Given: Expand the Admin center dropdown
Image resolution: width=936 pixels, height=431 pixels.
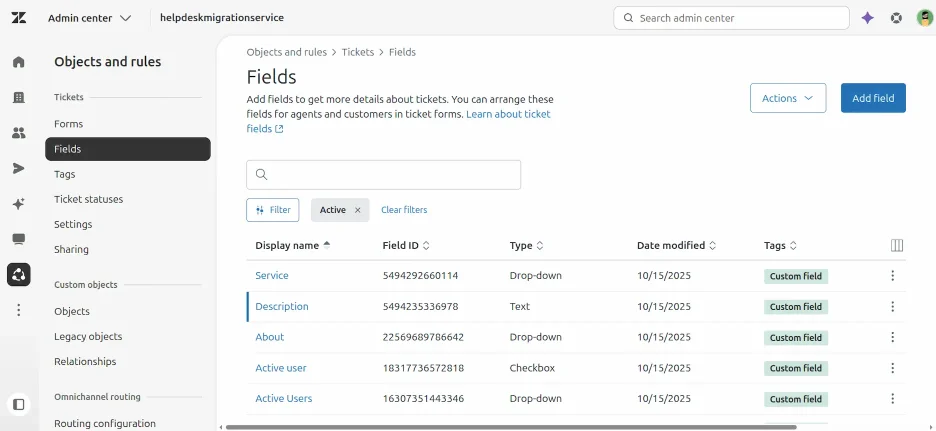Looking at the screenshot, I should point(90,18).
